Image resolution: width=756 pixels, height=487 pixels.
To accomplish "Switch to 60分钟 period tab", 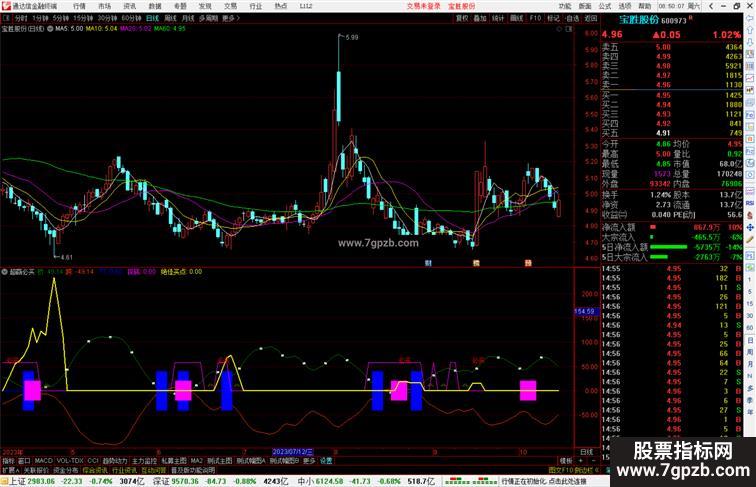I will (131, 18).
